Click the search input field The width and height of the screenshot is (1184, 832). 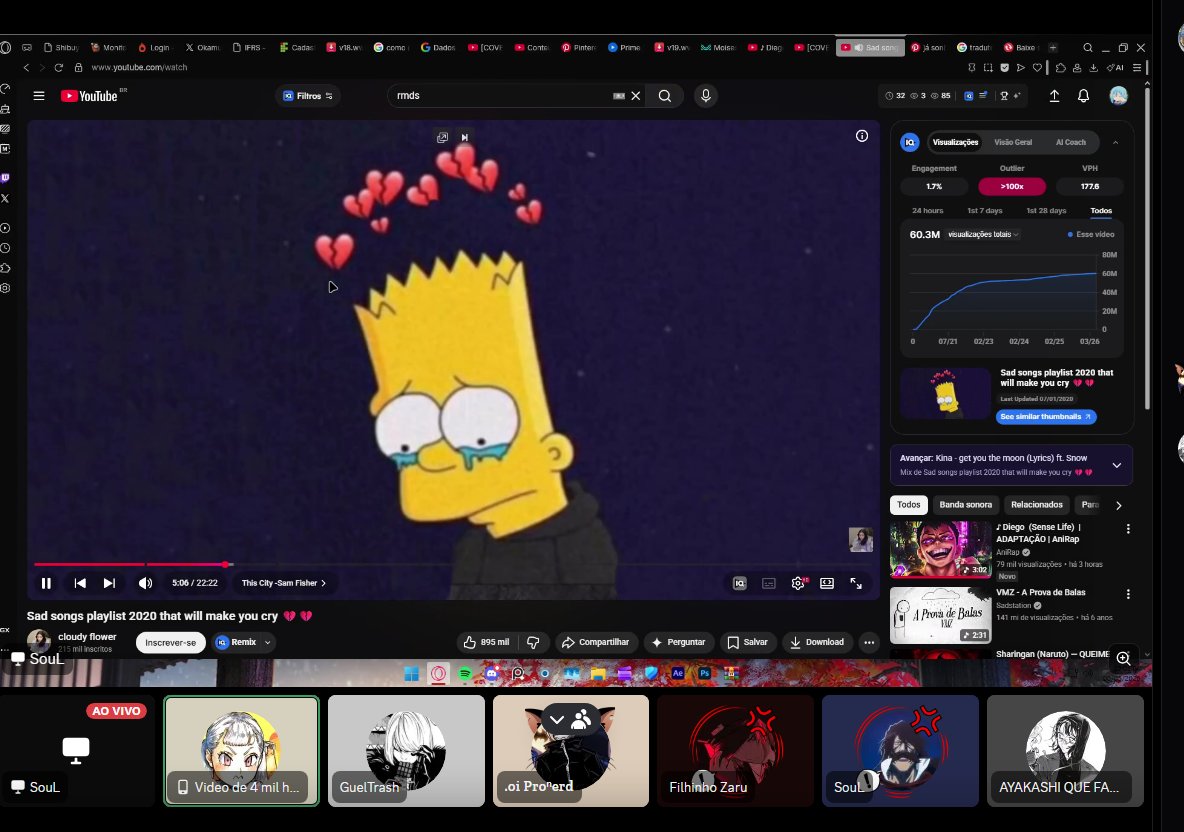click(502, 96)
